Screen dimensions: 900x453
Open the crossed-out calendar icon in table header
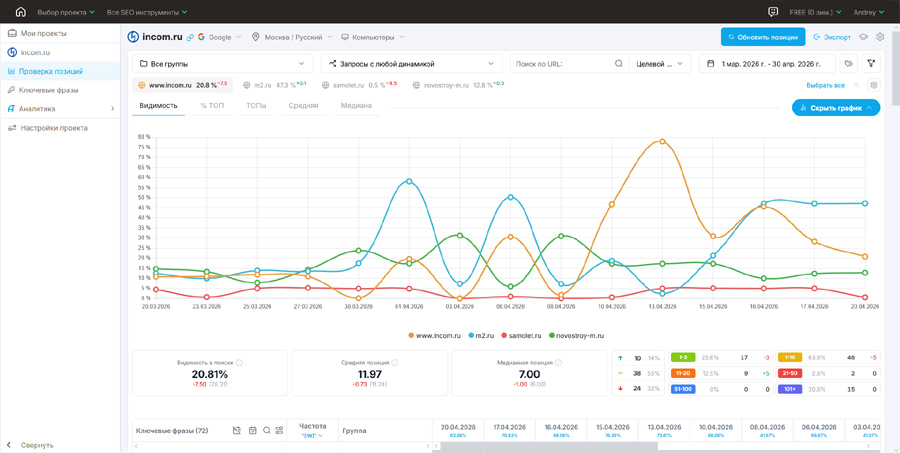pos(236,431)
